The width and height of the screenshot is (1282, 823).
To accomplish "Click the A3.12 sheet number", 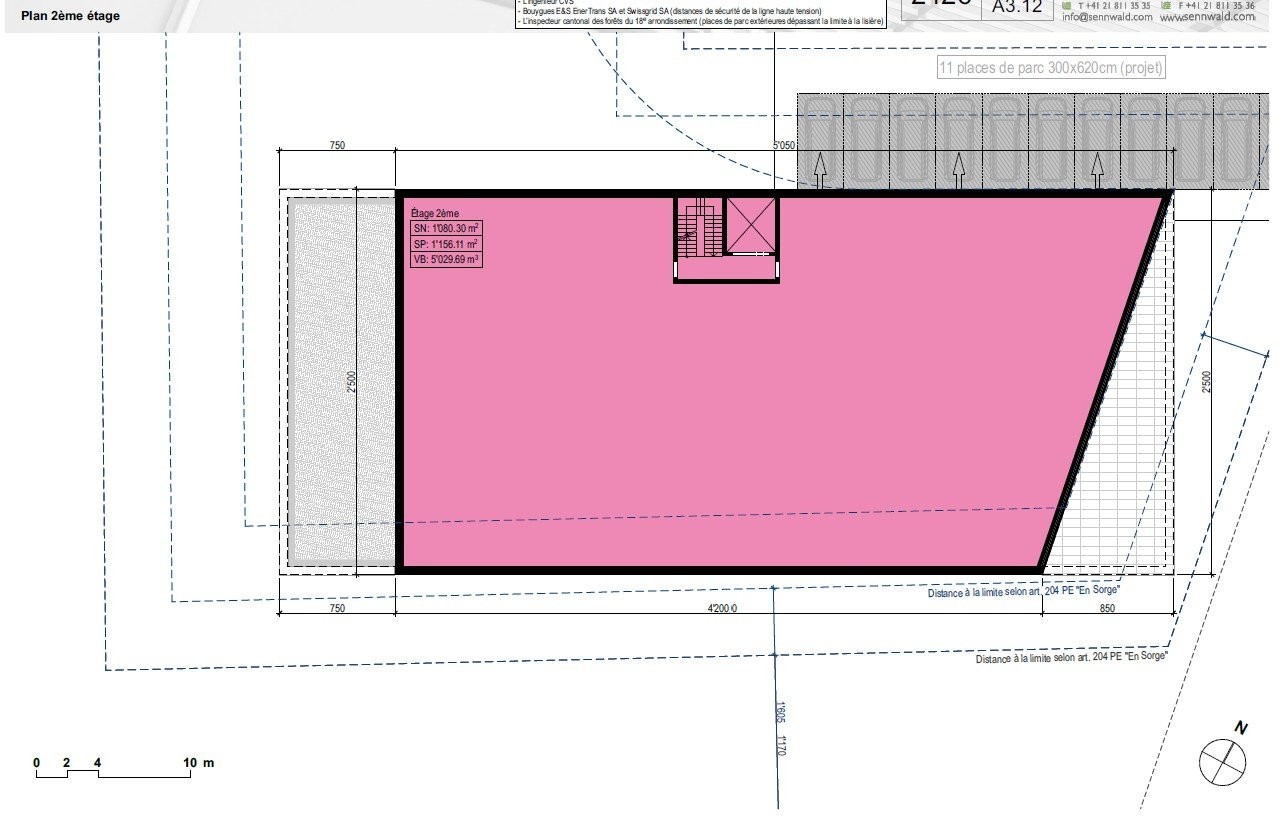I will point(1017,8).
